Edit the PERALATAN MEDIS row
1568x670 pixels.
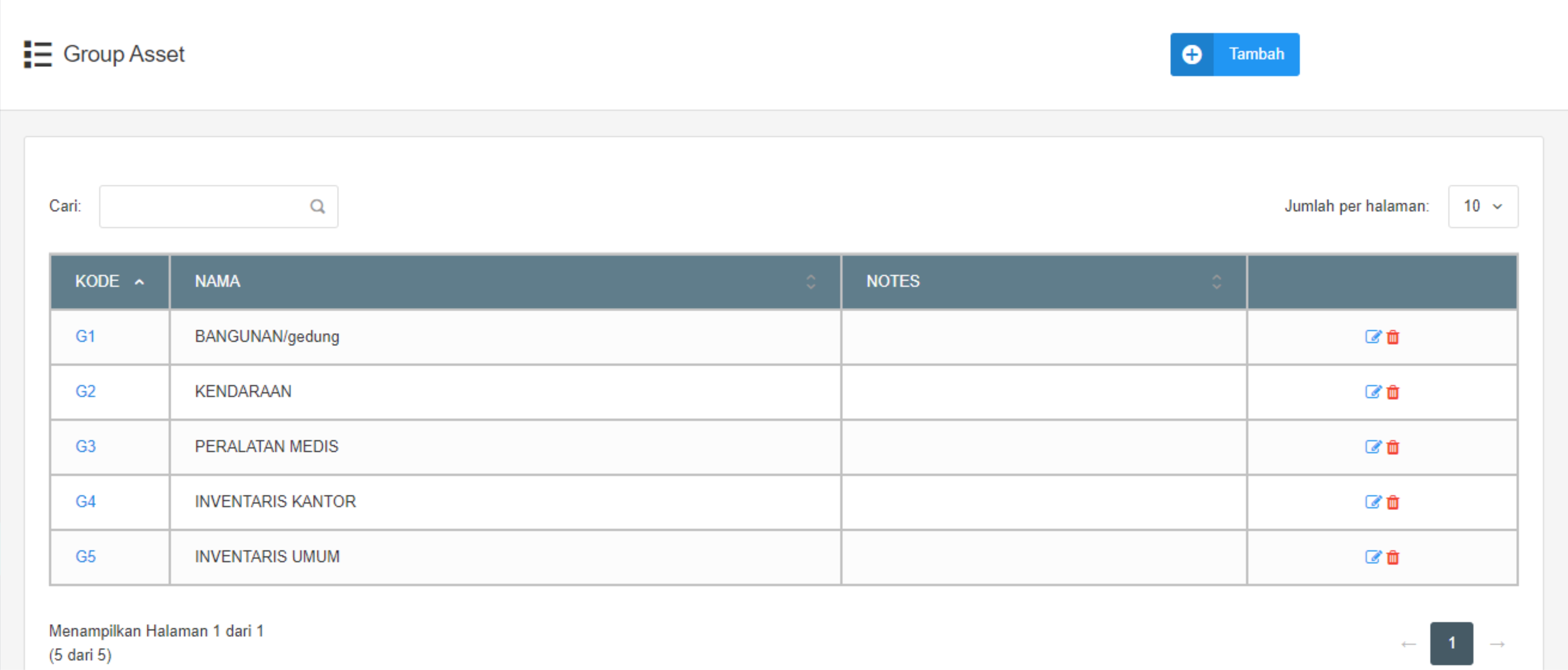pos(1372,447)
